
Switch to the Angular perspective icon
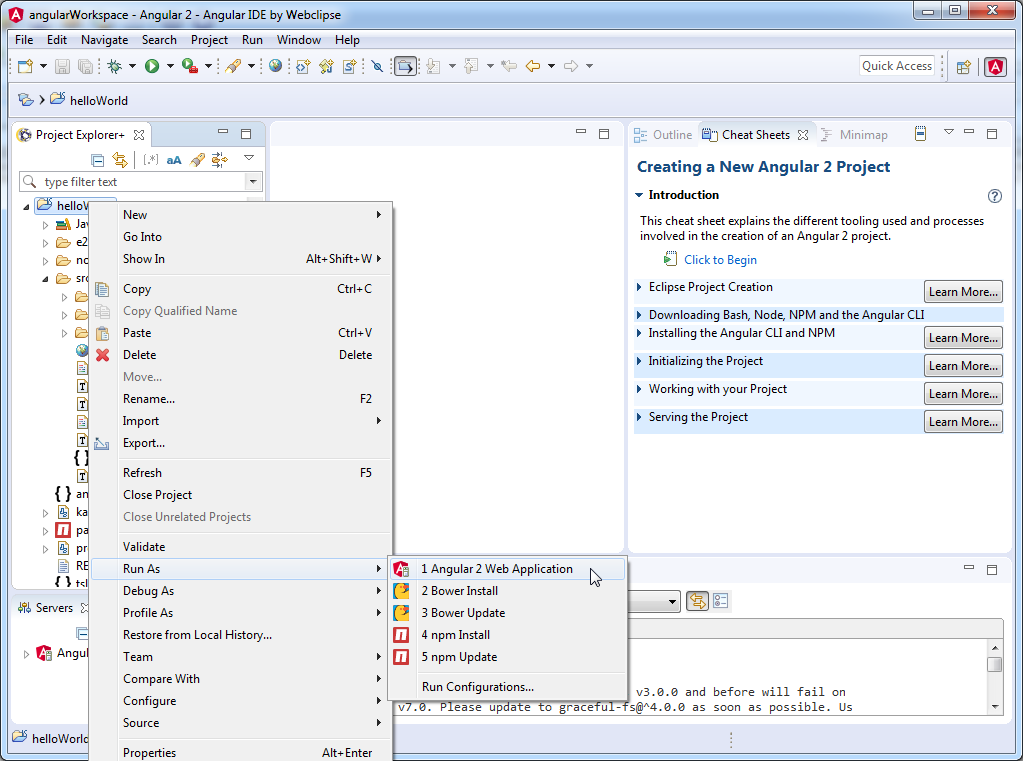(995, 67)
